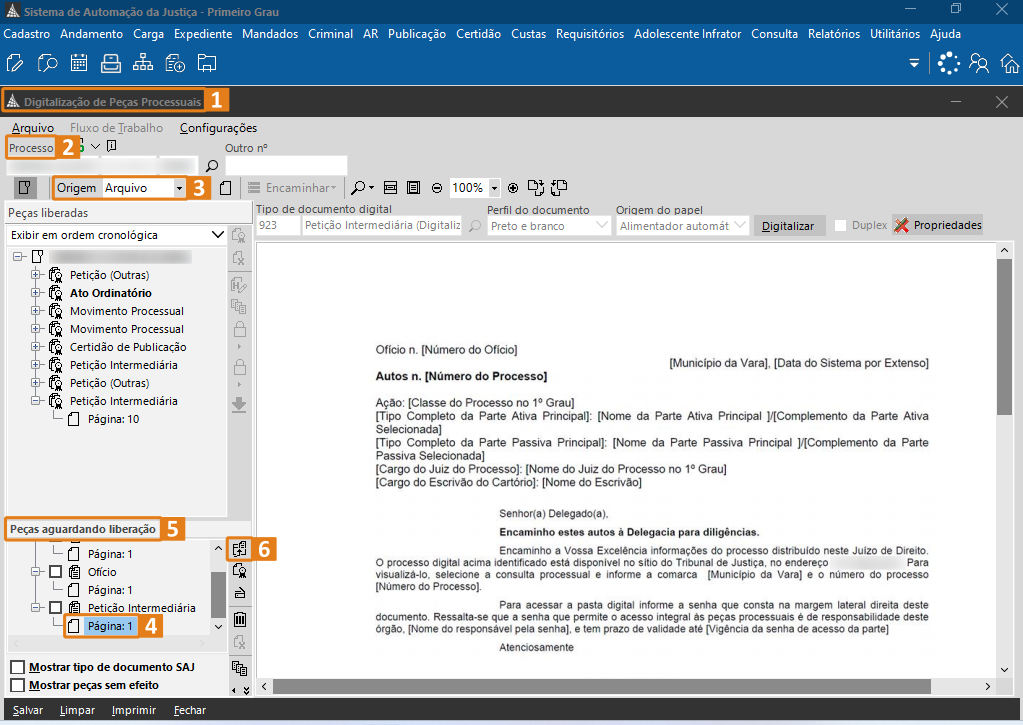Click Fechar in bottom bar
This screenshot has height=725, width=1023.
(190, 710)
